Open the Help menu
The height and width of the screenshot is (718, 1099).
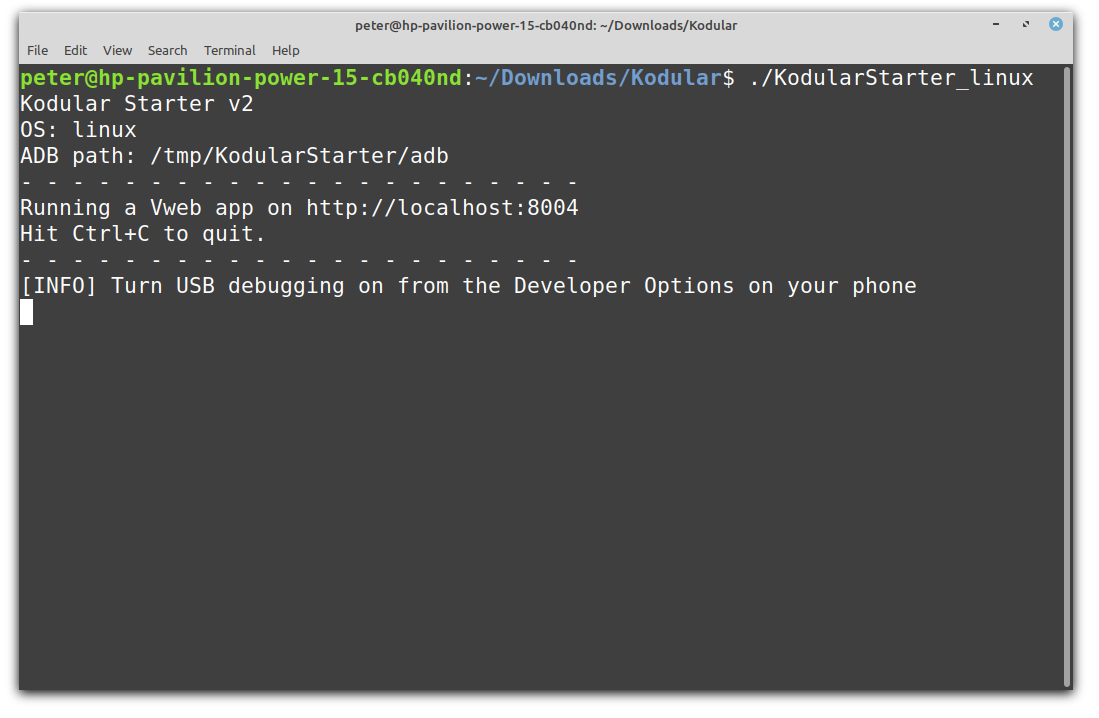click(285, 50)
